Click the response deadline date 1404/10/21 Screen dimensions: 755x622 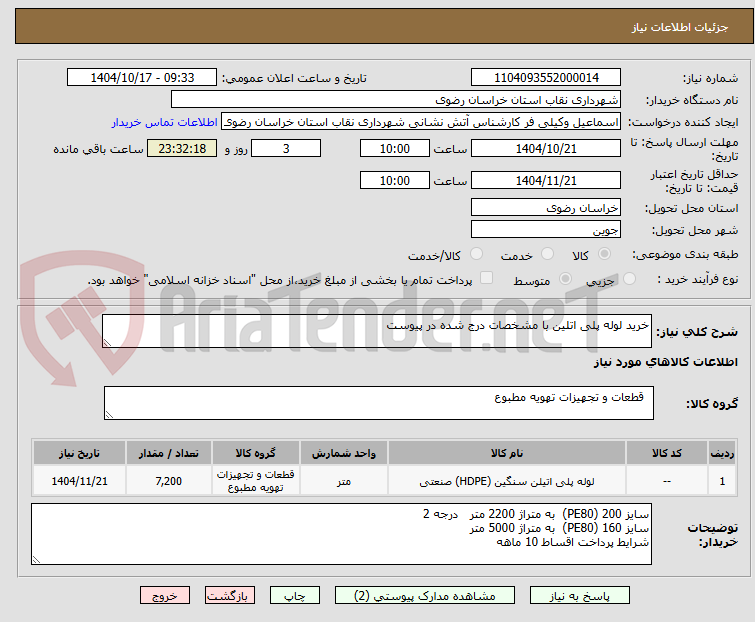pos(546,148)
